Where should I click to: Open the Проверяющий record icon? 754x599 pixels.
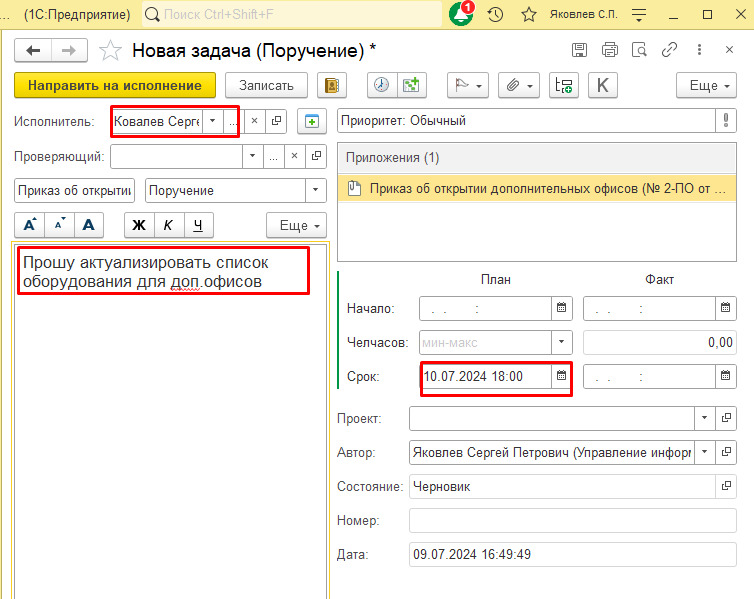(316, 156)
